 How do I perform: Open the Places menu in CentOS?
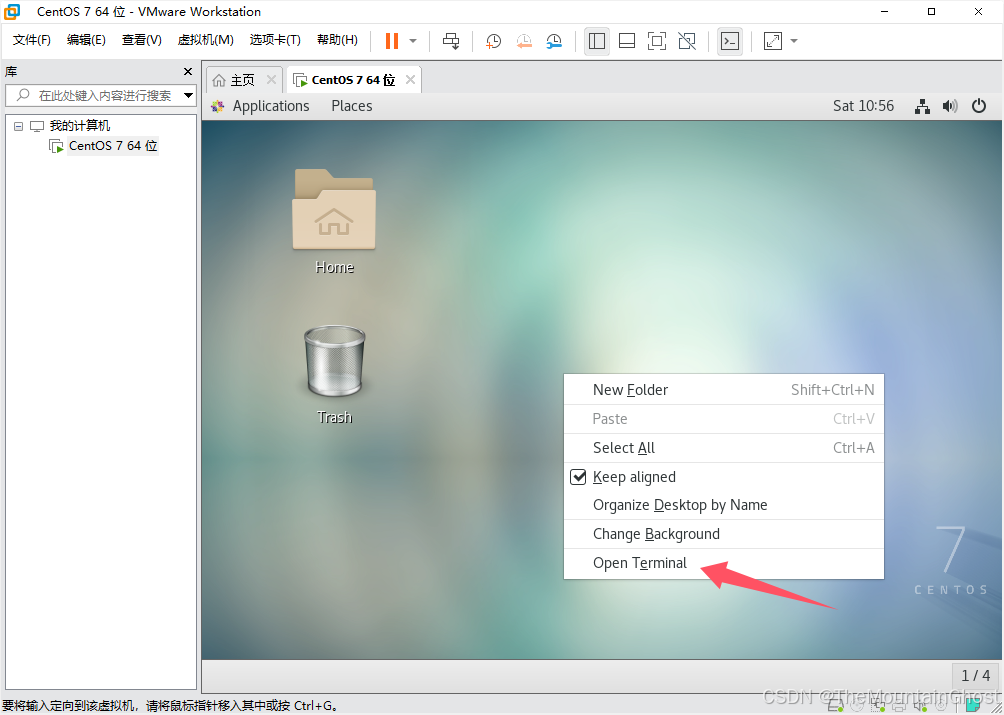click(x=352, y=106)
